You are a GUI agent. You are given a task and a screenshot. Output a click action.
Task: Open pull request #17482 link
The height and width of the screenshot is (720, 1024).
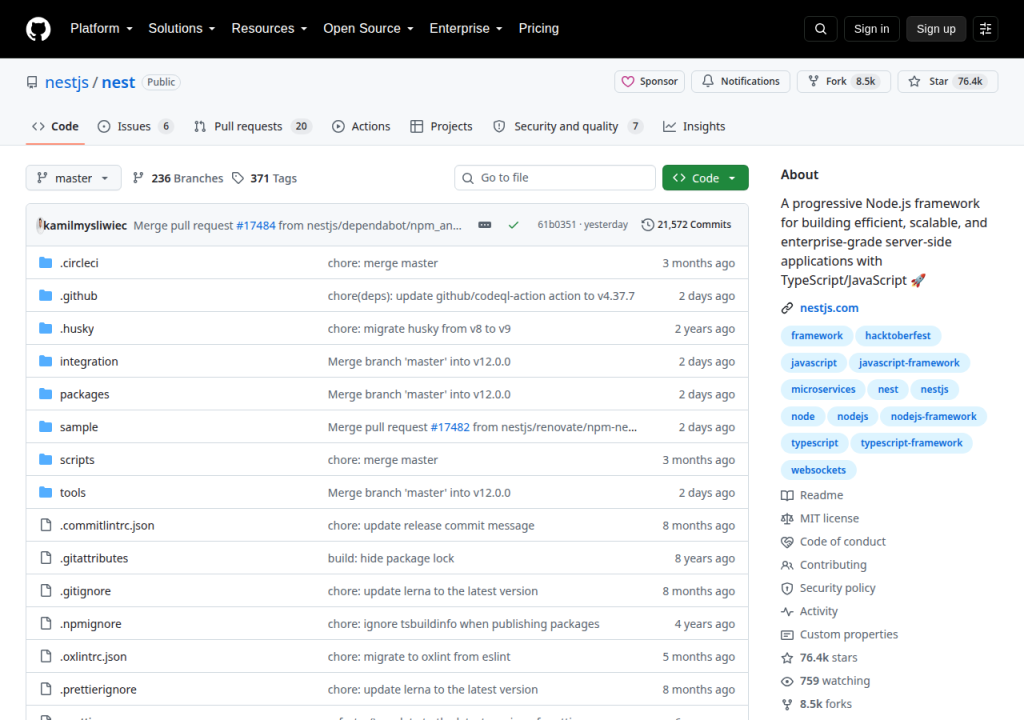point(450,427)
